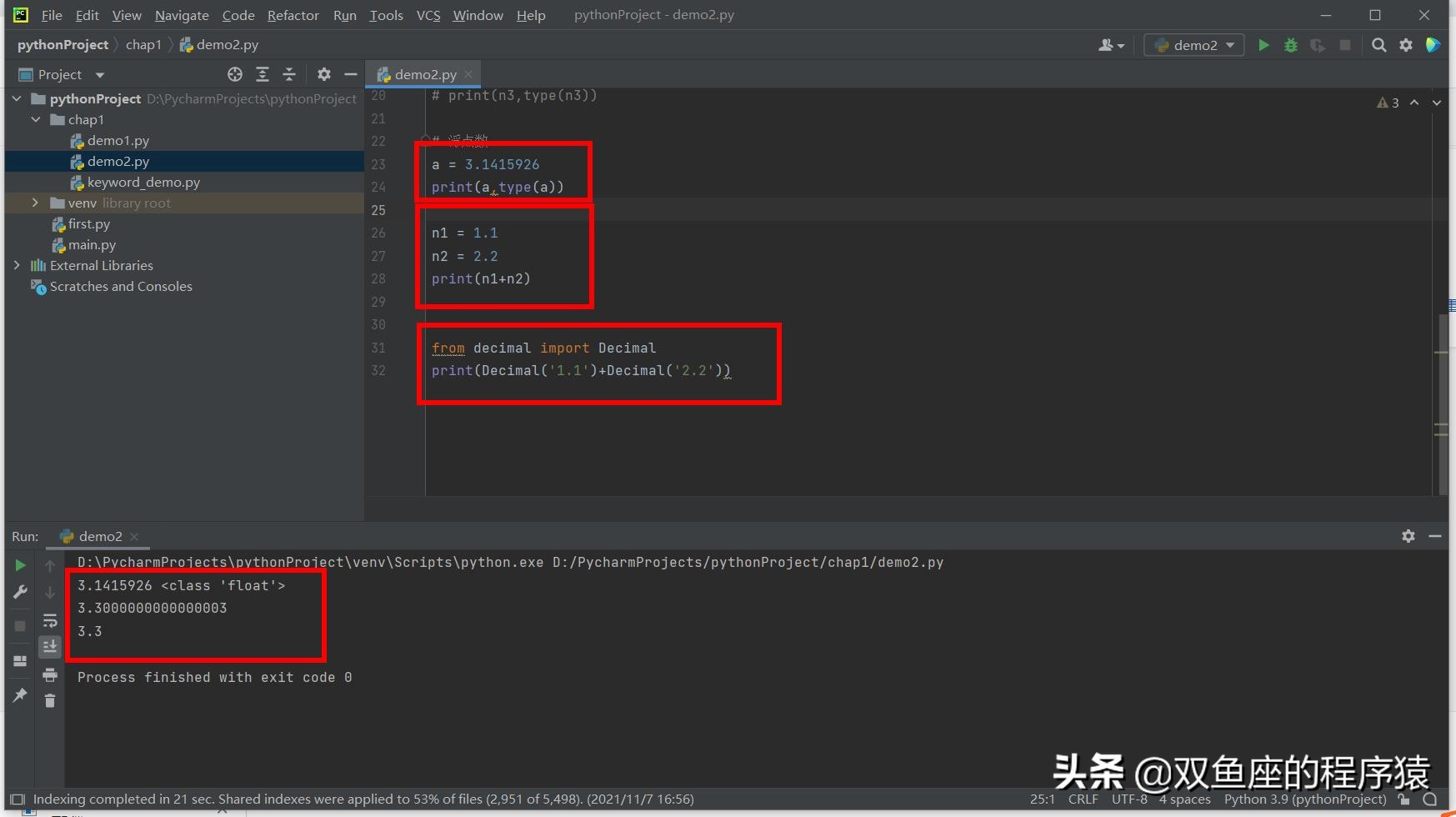Viewport: 1456px width, 817px height.
Task: Select Opened File in the Project panel
Action: [x=234, y=74]
